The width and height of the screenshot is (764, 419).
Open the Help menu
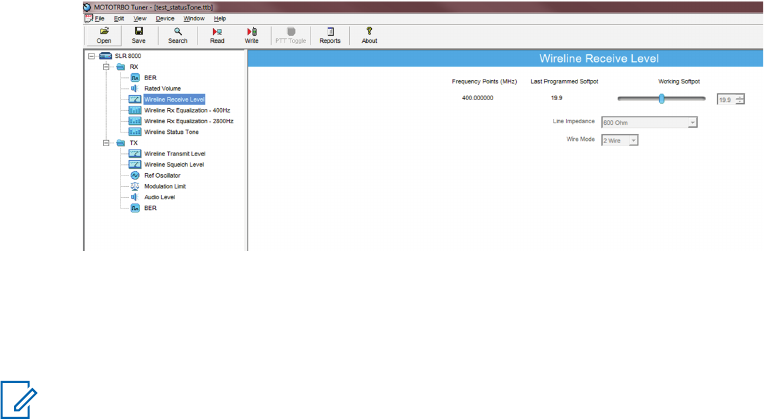pos(220,19)
